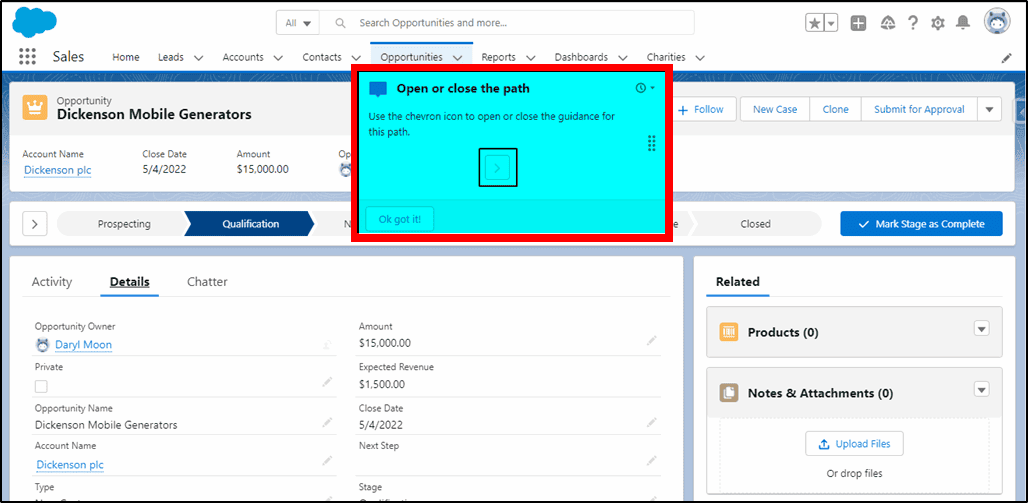Open the Help question mark icon
This screenshot has height=503, width=1028.
pyautogui.click(x=913, y=23)
